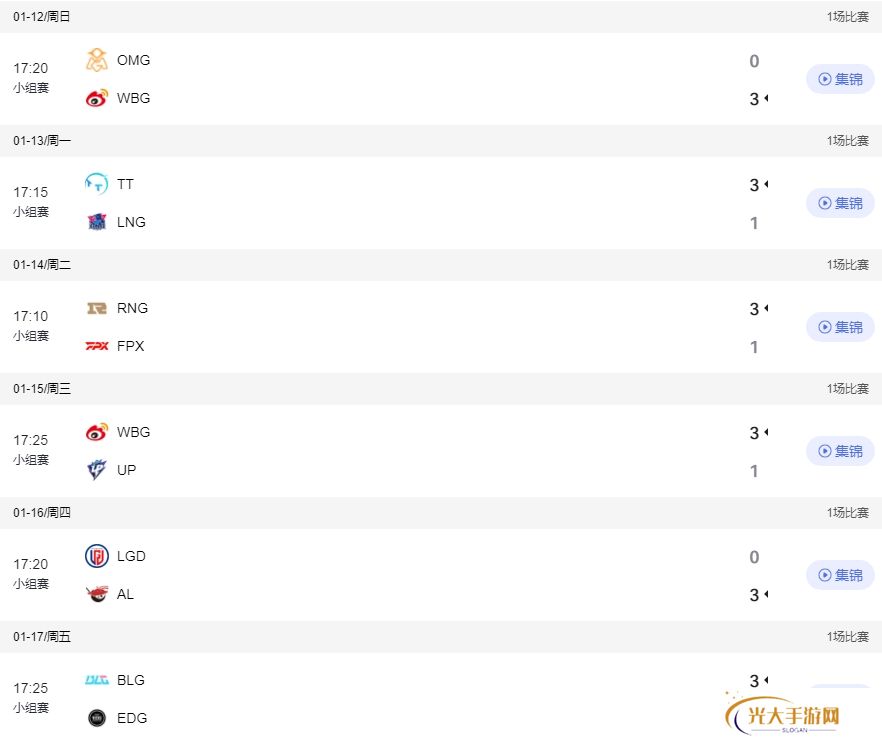This screenshot has width=882, height=738.
Task: Select the 01-15 Wednesday date header
Action: [x=42, y=389]
